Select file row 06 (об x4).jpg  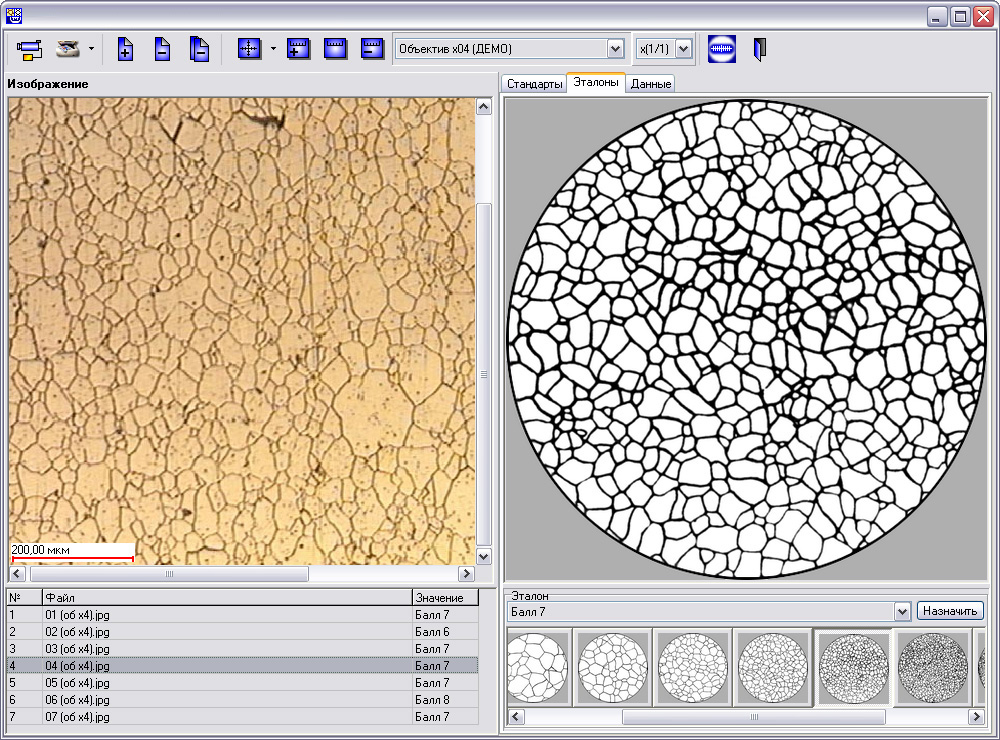(x=242, y=700)
